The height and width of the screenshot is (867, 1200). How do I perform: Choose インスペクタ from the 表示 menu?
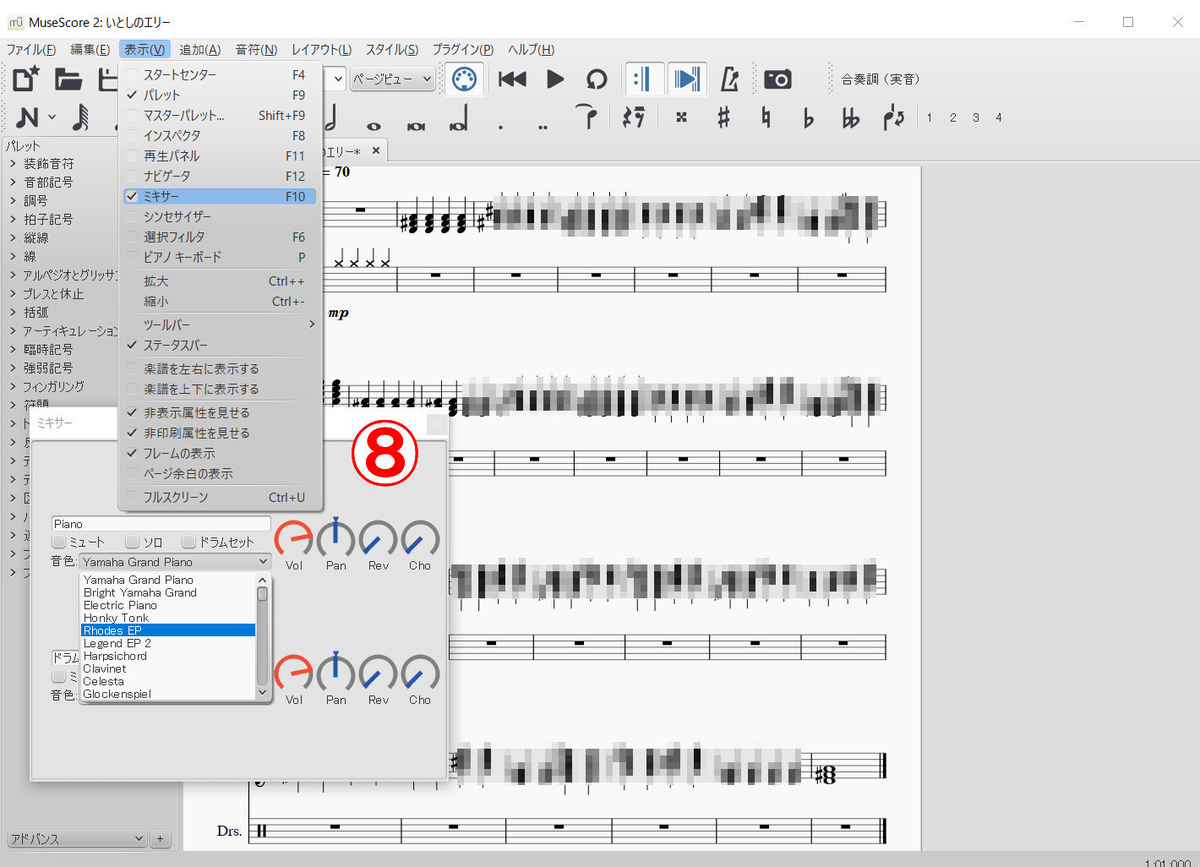tap(219, 136)
